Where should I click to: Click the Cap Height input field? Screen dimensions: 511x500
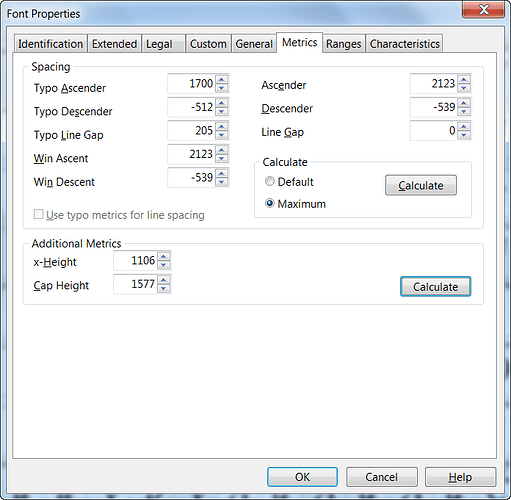click(136, 284)
